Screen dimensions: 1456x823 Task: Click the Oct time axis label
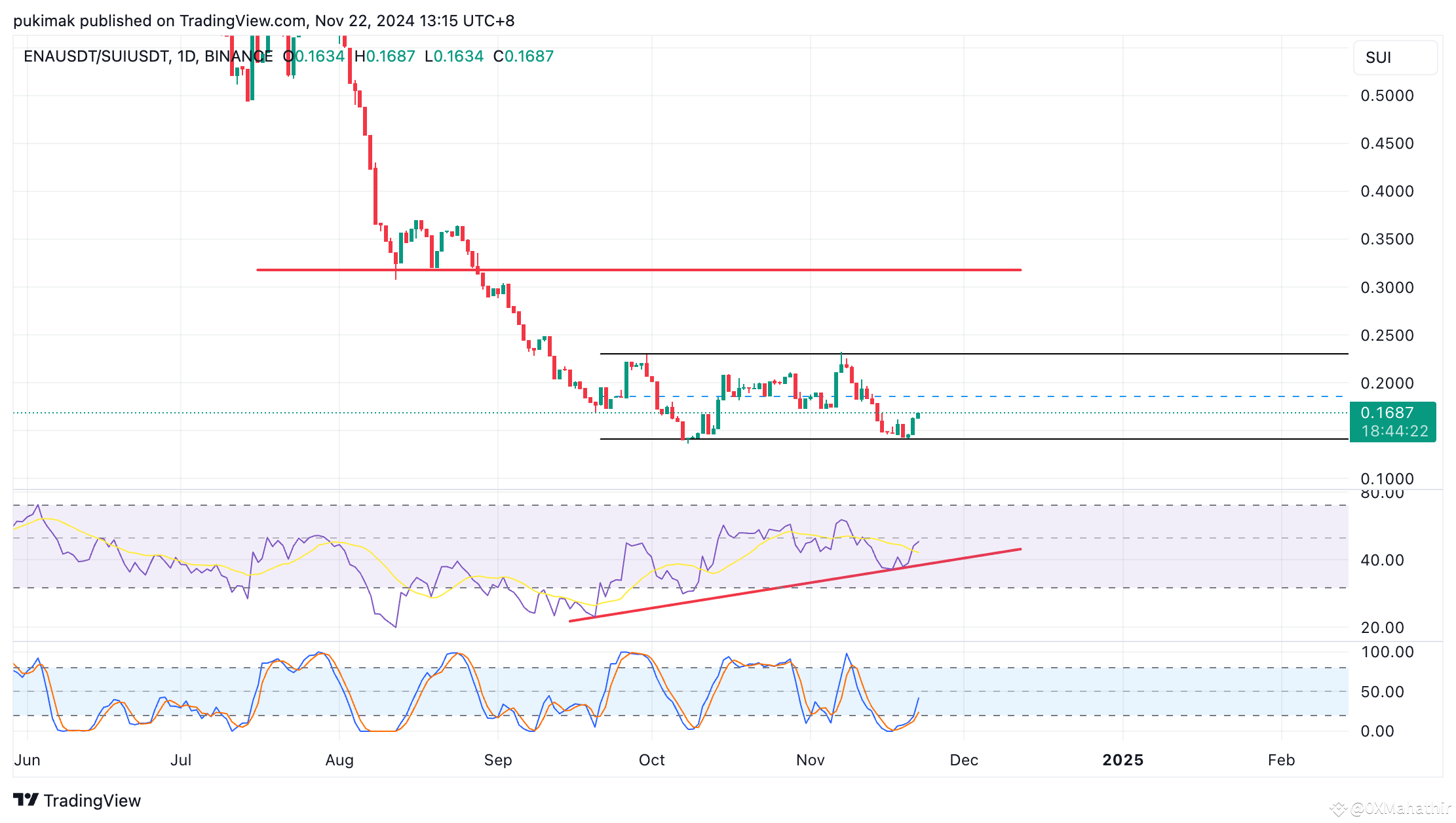[x=652, y=760]
